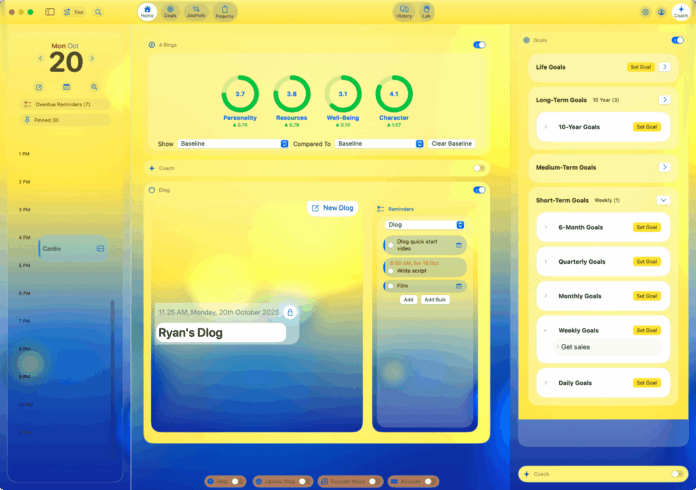Toggle the sidebar panel icon
696x490 pixels.
(50, 12)
